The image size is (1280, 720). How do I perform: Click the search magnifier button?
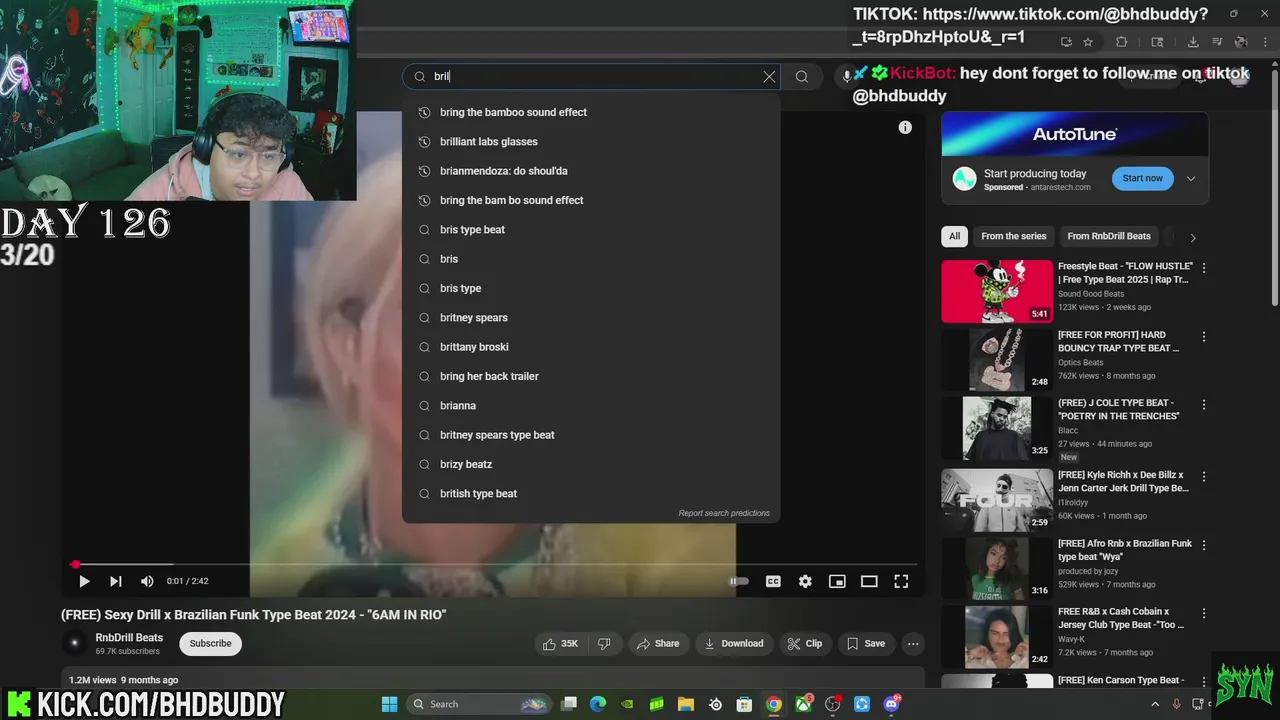pos(802,76)
